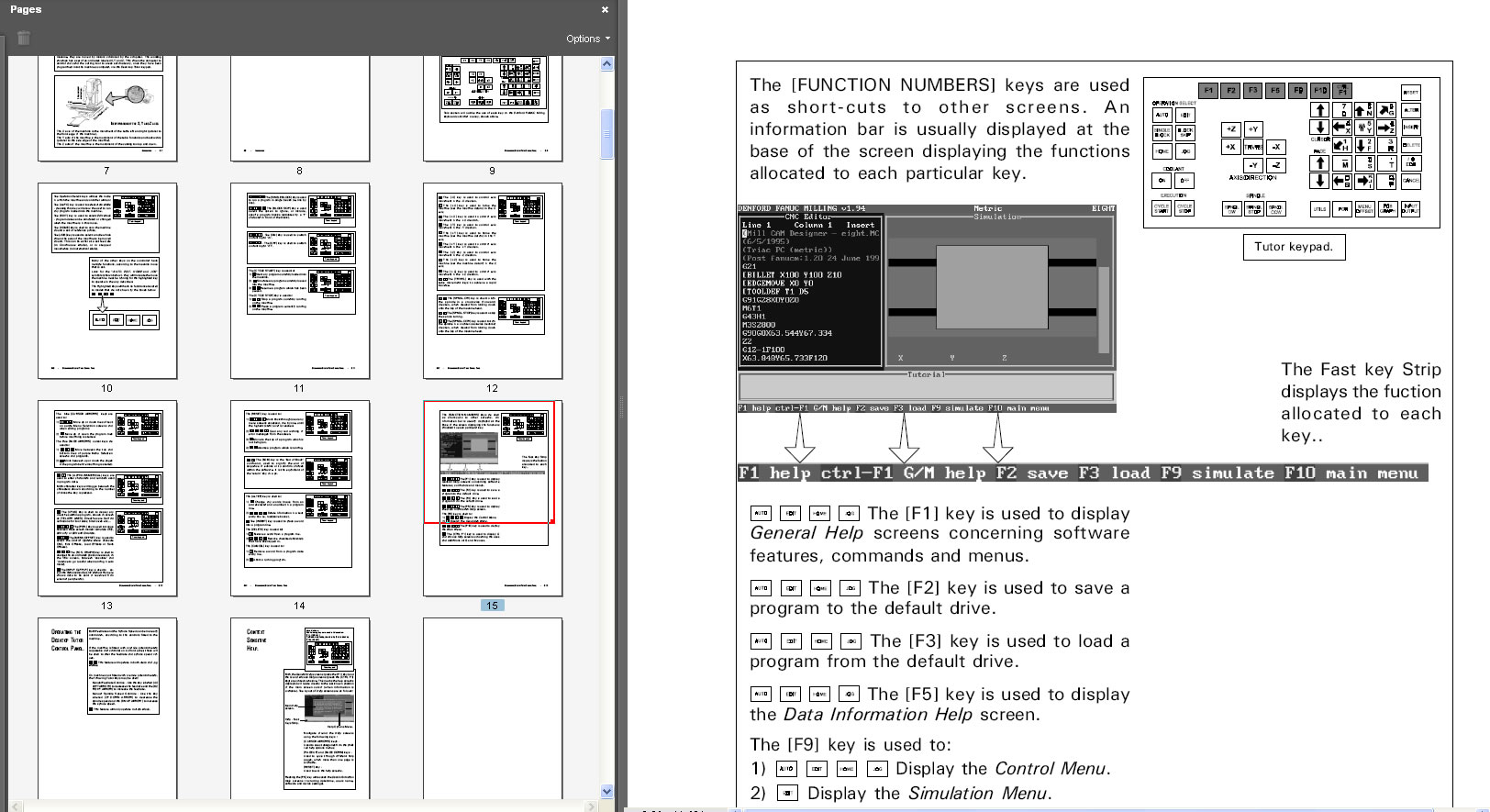Open the 'Context Sensitive Help' page thumbnail

click(x=299, y=706)
